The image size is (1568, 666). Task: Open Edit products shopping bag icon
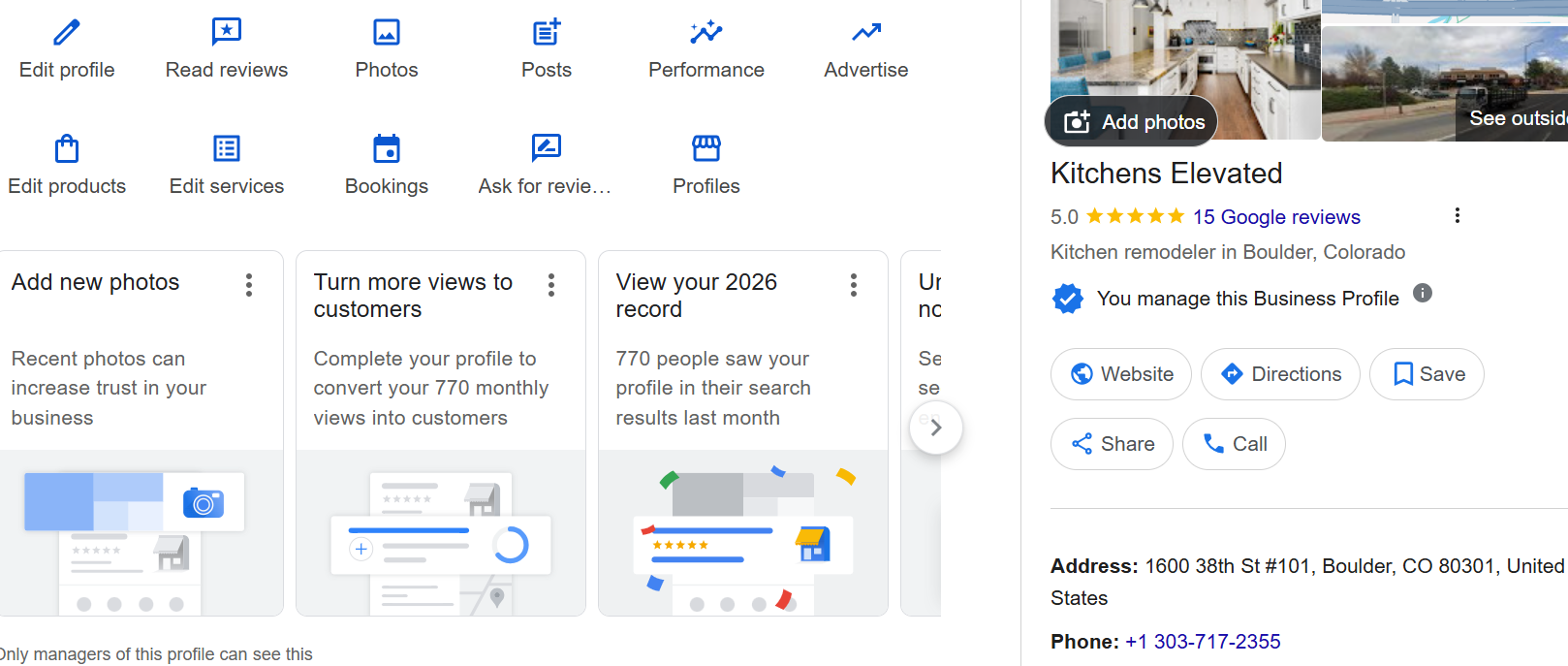[67, 148]
